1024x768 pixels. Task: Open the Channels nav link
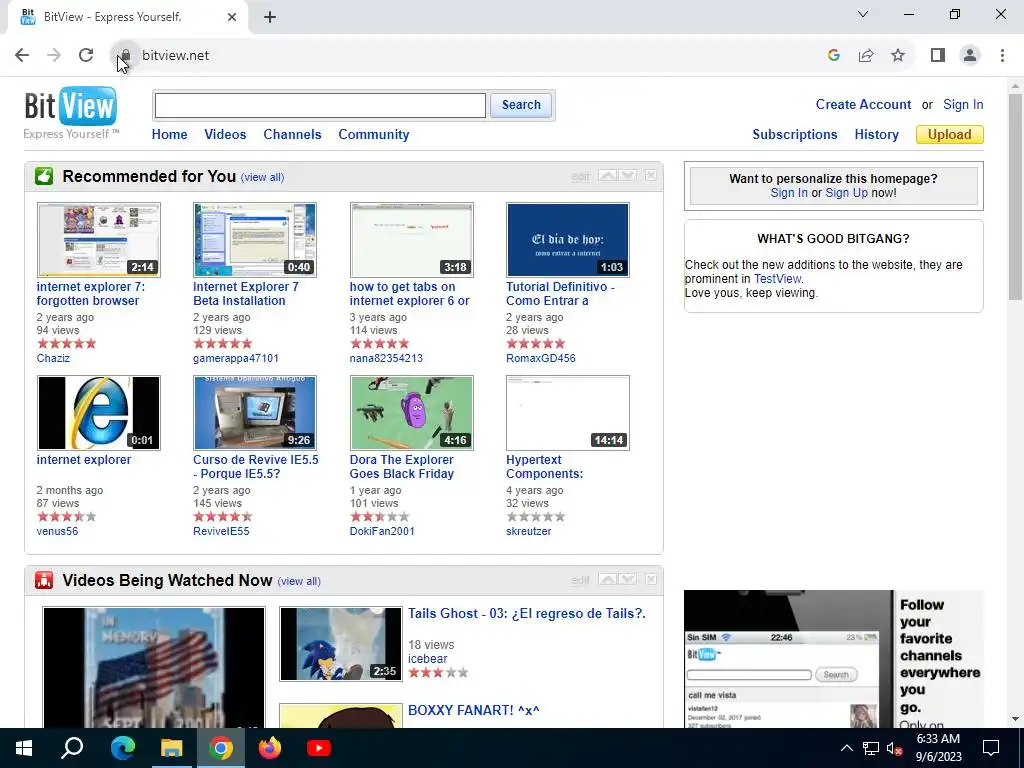pyautogui.click(x=292, y=135)
